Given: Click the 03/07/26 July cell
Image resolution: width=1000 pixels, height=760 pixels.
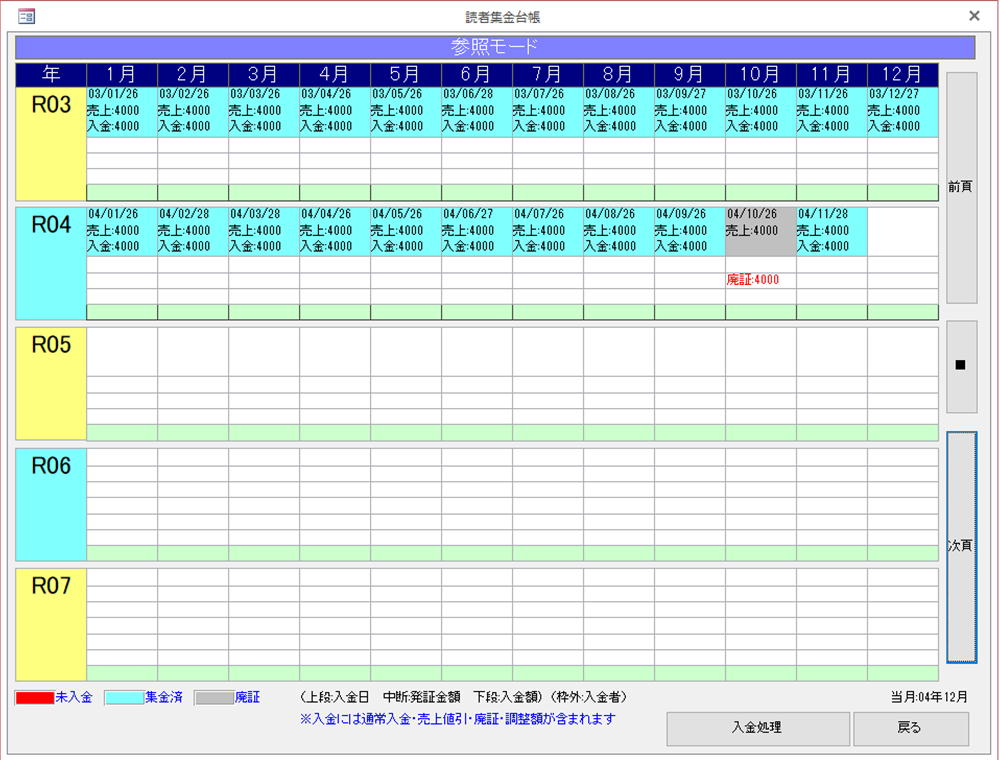Looking at the screenshot, I should click(x=547, y=112).
